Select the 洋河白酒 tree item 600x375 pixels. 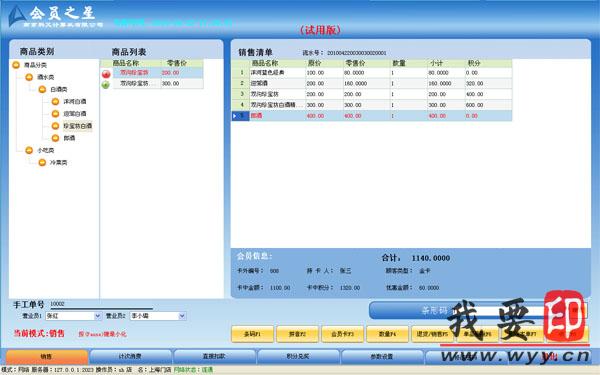pos(75,102)
